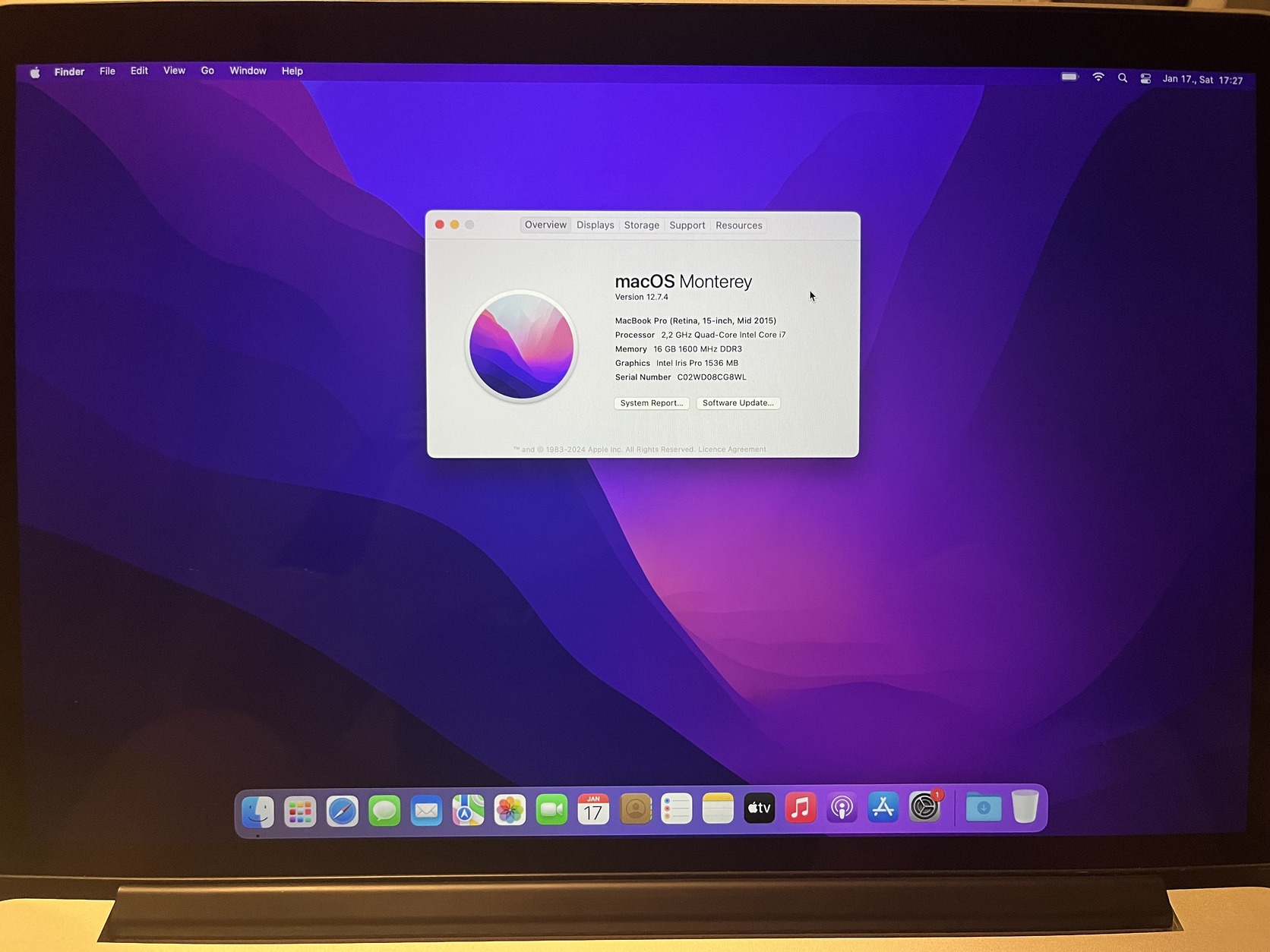Screen dimensions: 1270x952
Task: Open the Licence Agreement link
Action: click(x=732, y=449)
